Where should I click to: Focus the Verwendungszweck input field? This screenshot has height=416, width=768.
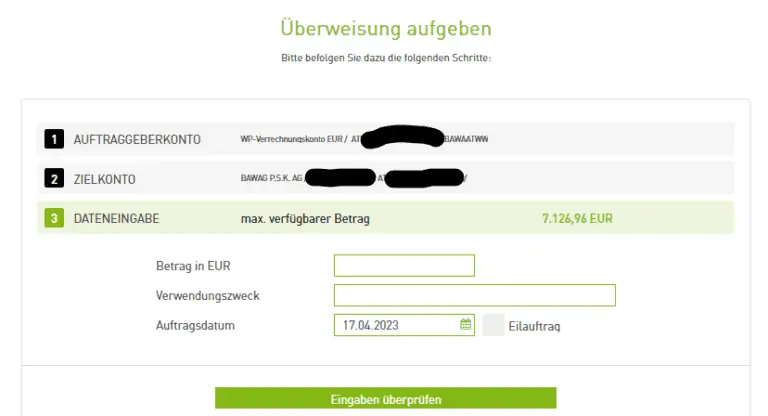[475, 295]
